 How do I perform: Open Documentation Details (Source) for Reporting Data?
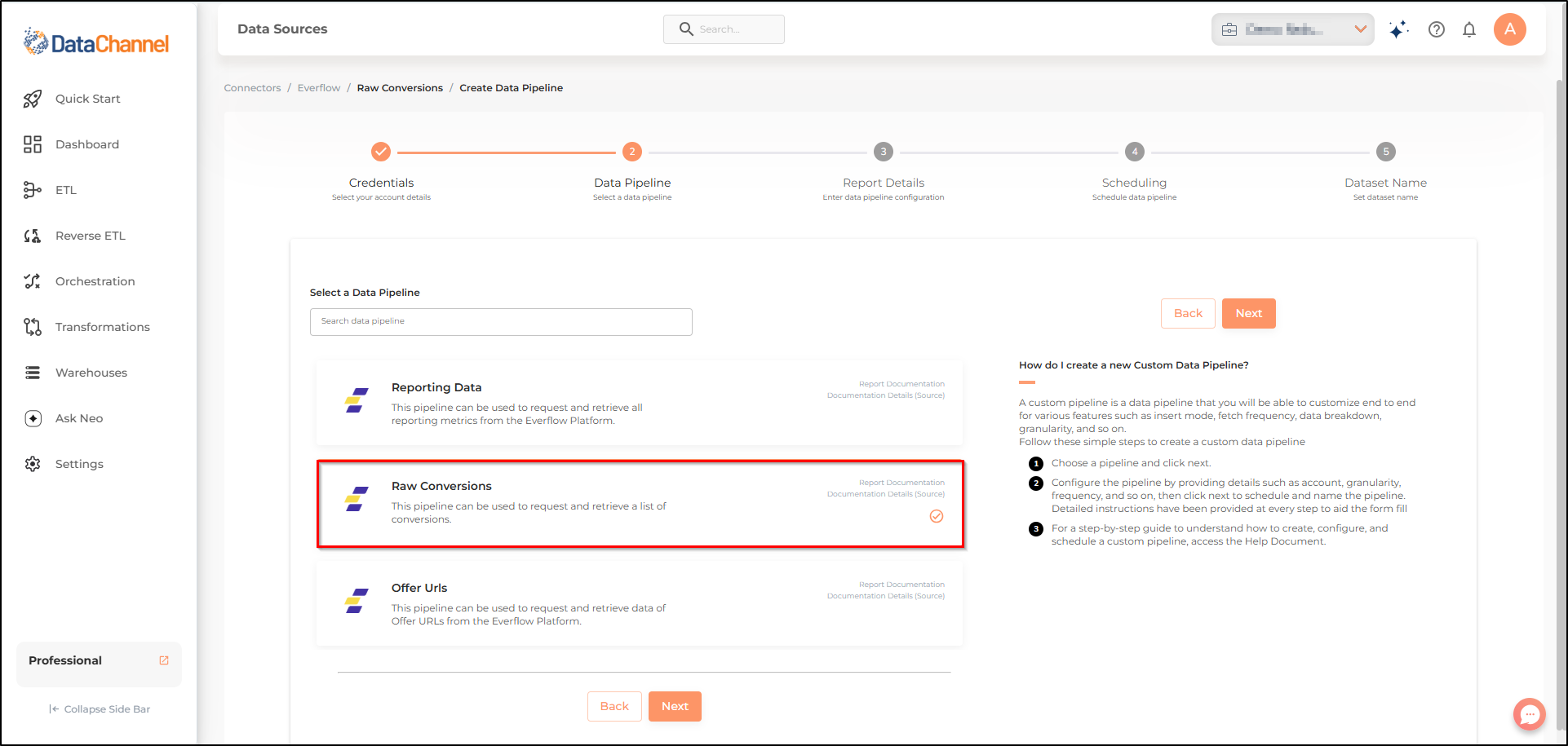886,395
